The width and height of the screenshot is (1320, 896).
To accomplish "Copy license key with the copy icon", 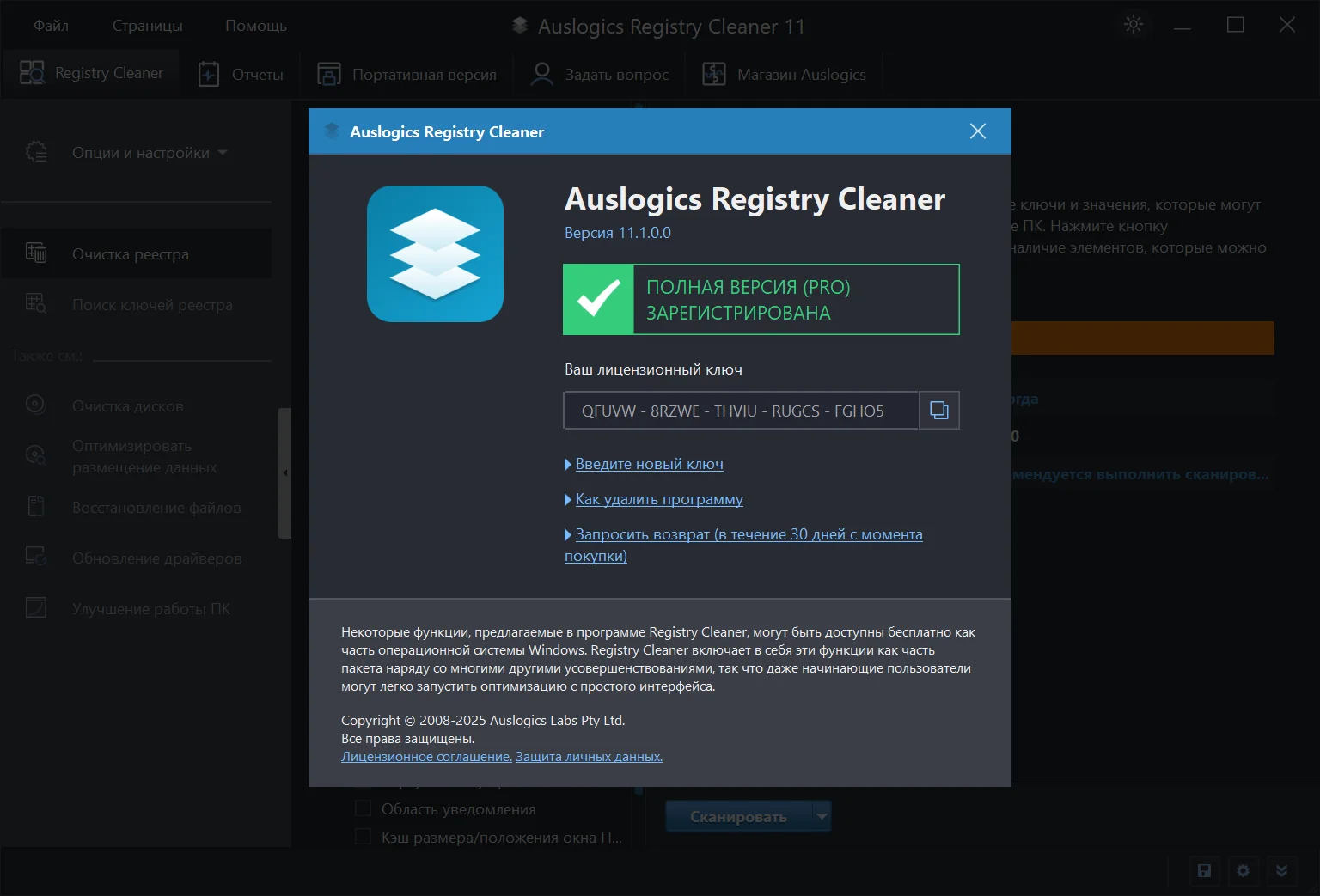I will pos(939,411).
